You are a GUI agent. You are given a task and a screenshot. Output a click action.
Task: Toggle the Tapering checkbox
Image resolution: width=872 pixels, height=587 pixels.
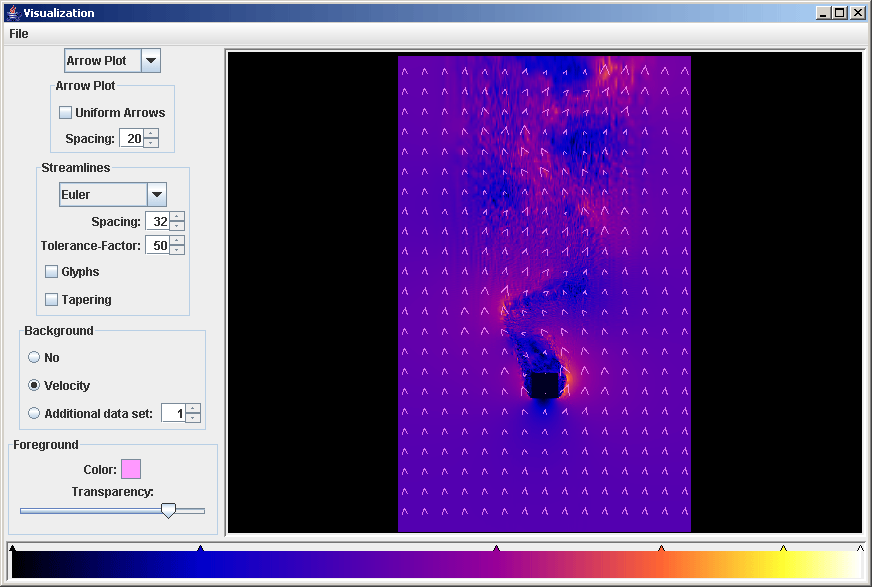52,300
